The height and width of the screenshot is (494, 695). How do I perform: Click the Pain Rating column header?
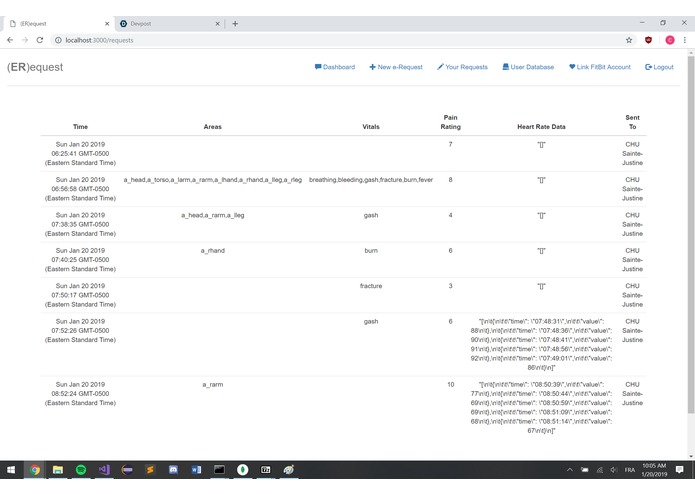(450, 122)
